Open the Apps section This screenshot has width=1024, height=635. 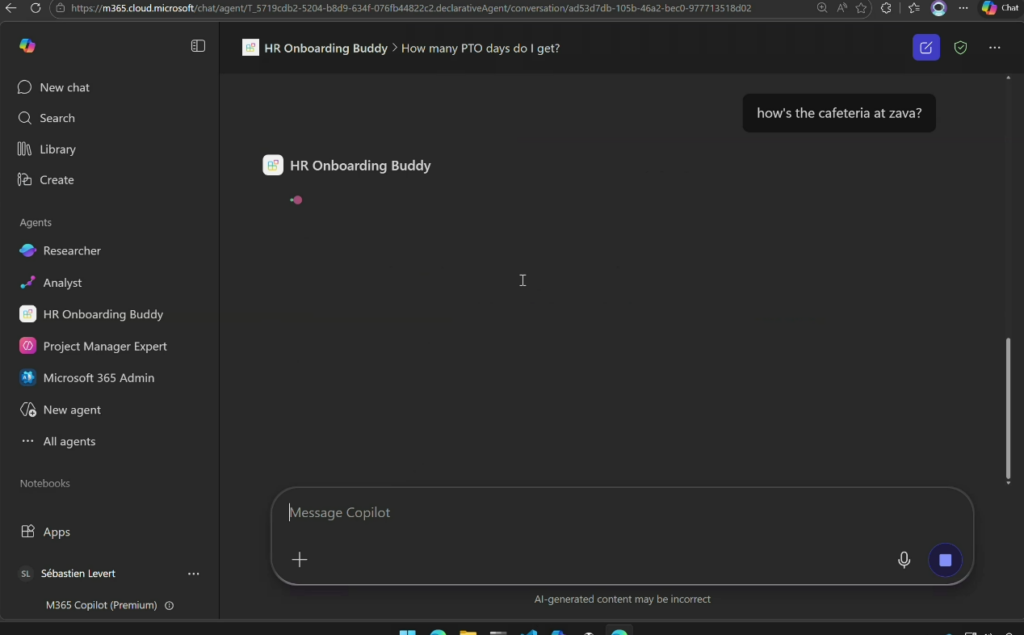[x=45, y=532]
